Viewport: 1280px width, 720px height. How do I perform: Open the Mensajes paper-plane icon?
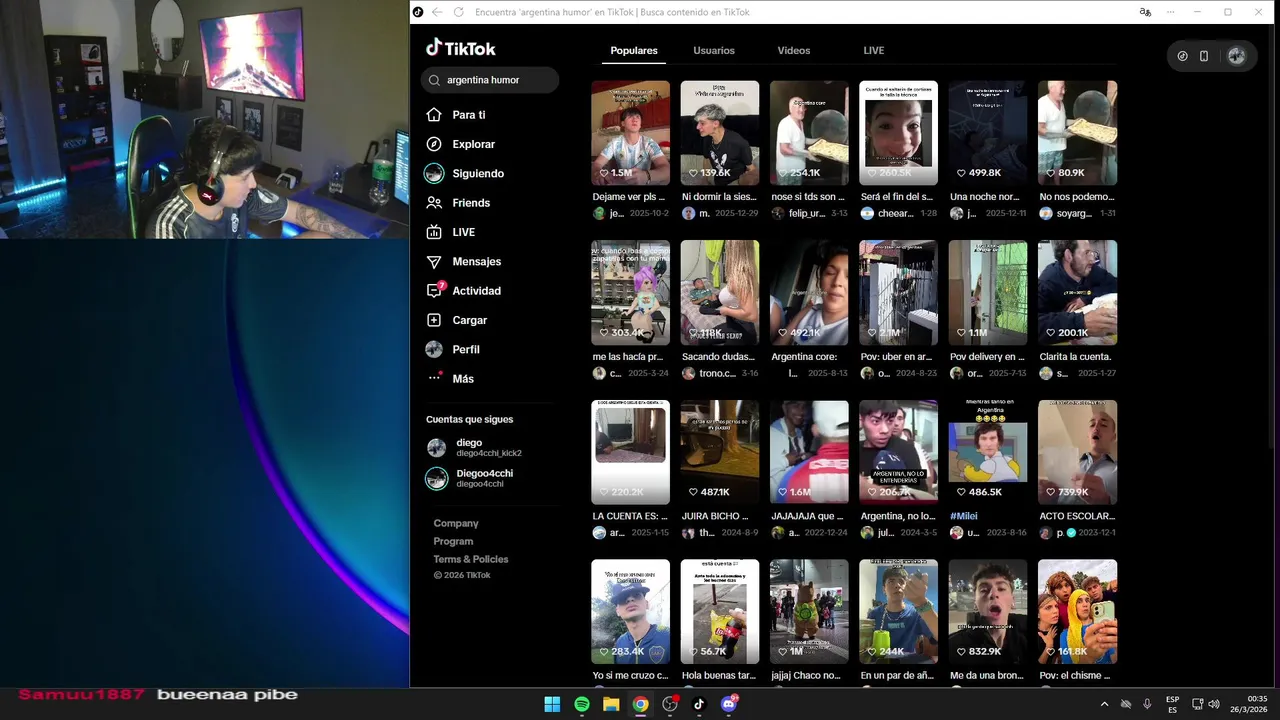[x=434, y=261]
